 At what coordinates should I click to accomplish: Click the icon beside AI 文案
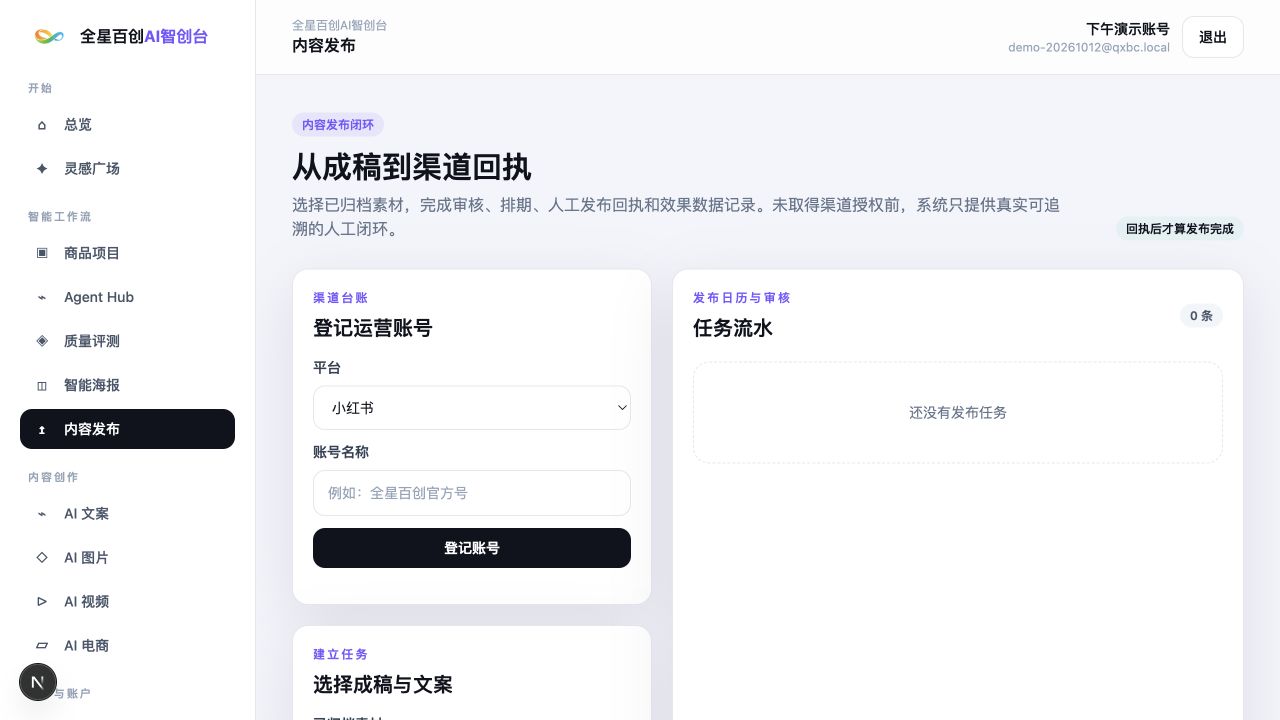tap(42, 513)
